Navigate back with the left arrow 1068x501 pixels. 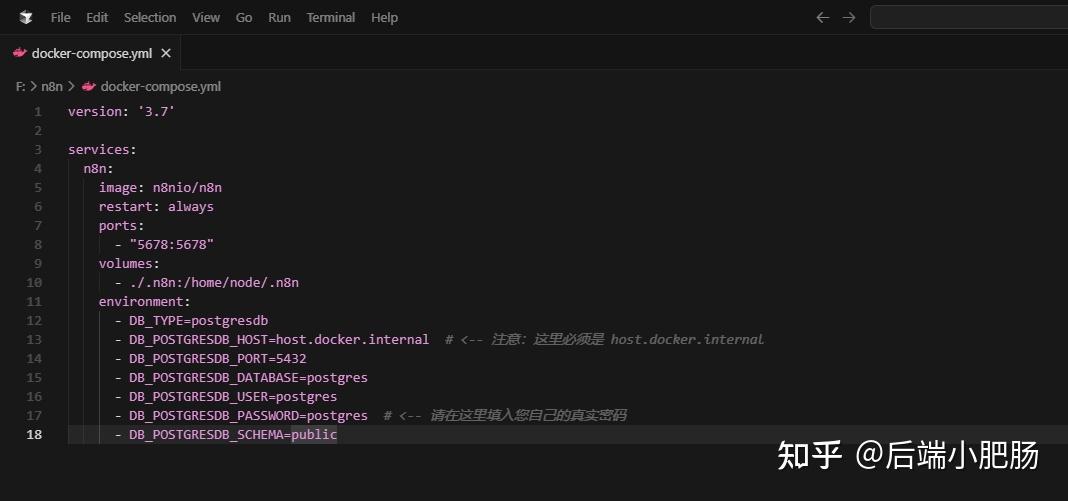[823, 18]
